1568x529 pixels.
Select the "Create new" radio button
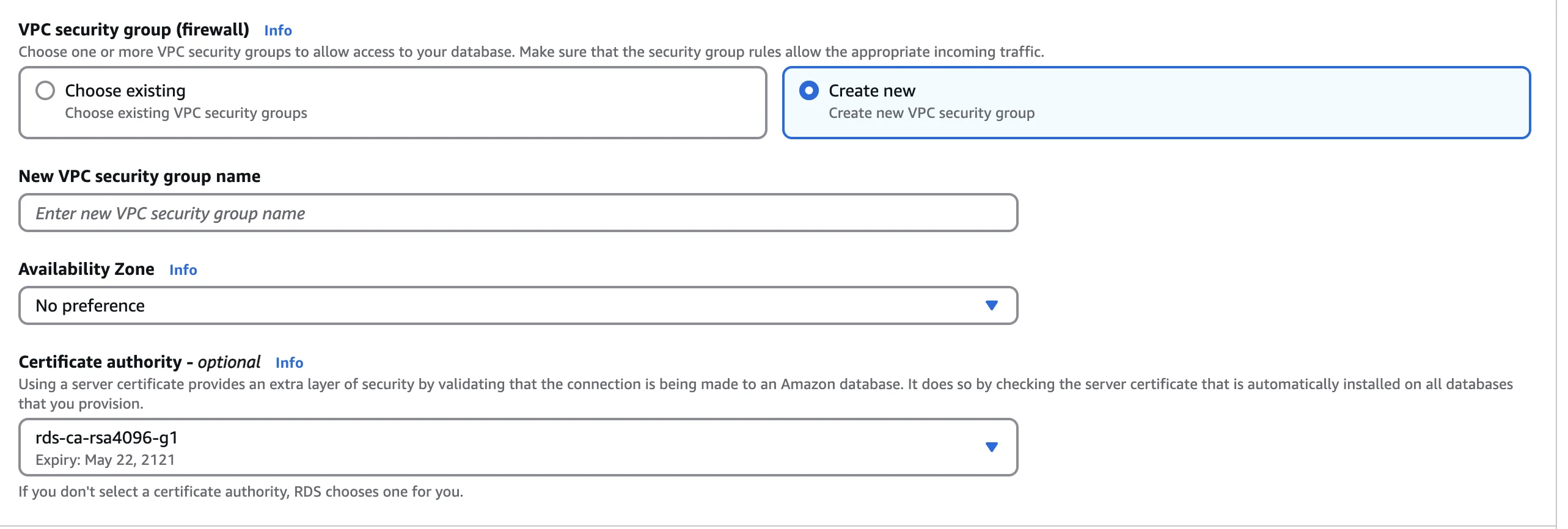click(x=808, y=91)
